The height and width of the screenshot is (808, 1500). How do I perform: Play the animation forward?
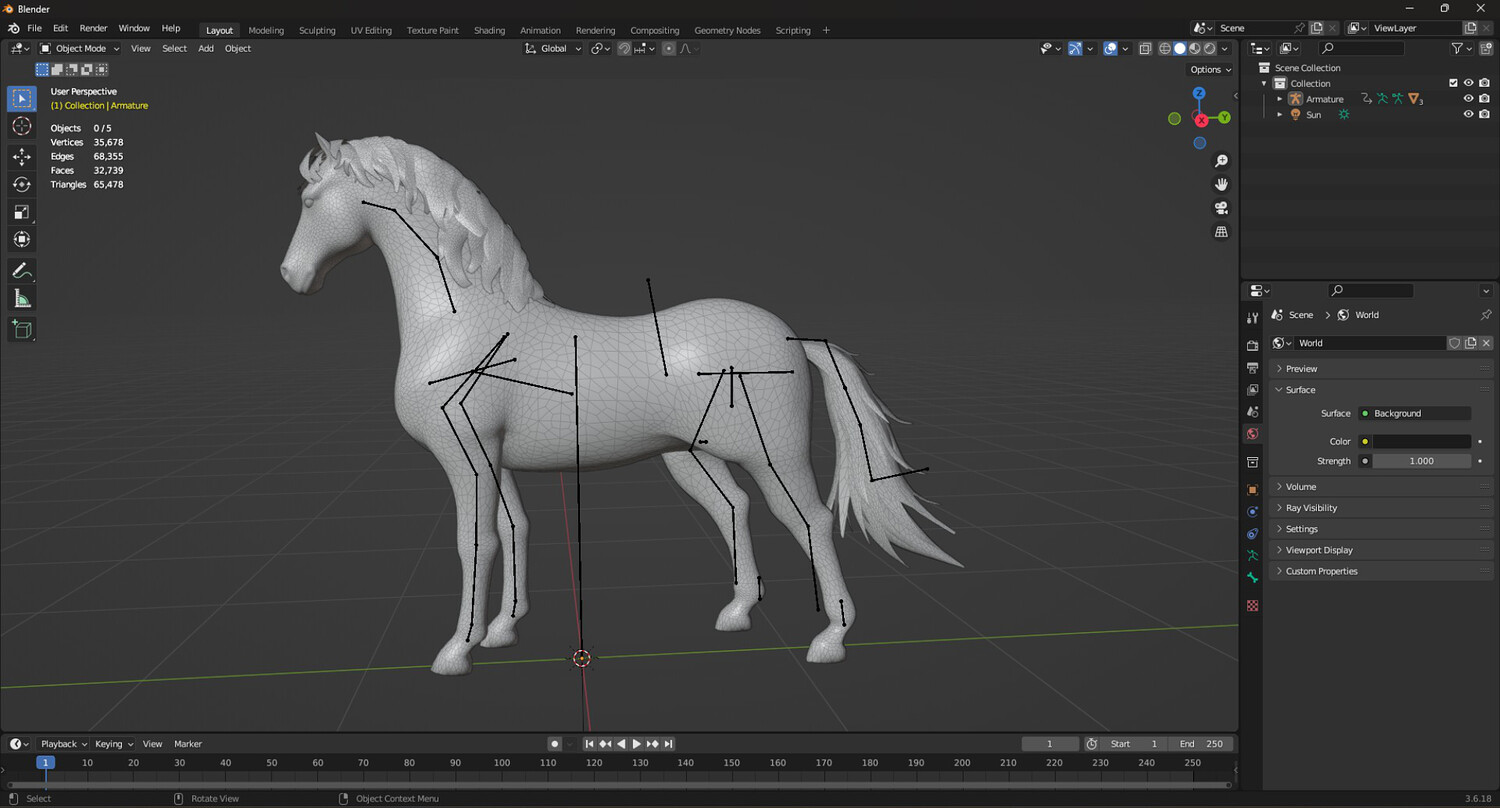[x=637, y=744]
